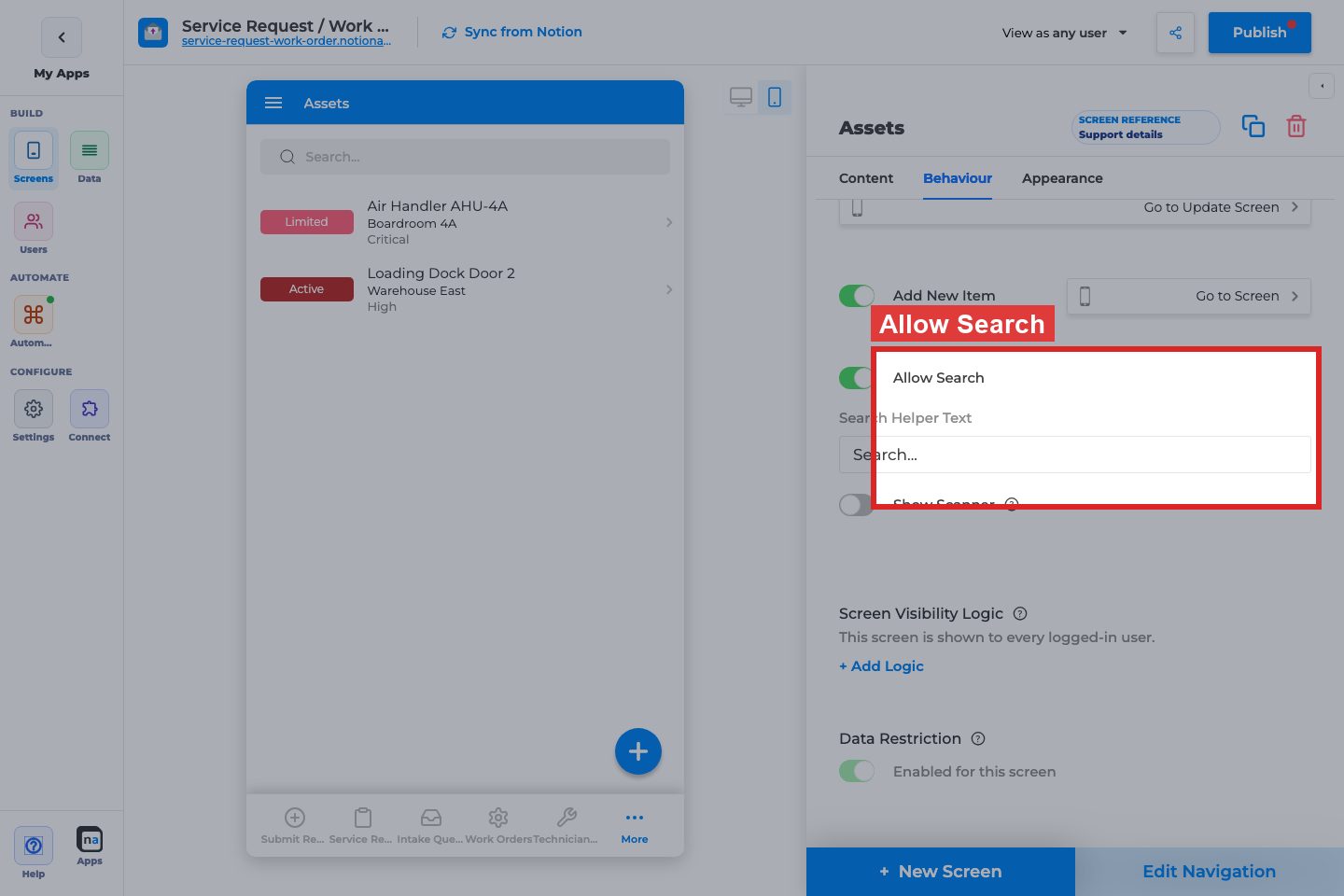The width and height of the screenshot is (1344, 896).
Task: Click the Search Helper Text input field
Action: (1075, 455)
